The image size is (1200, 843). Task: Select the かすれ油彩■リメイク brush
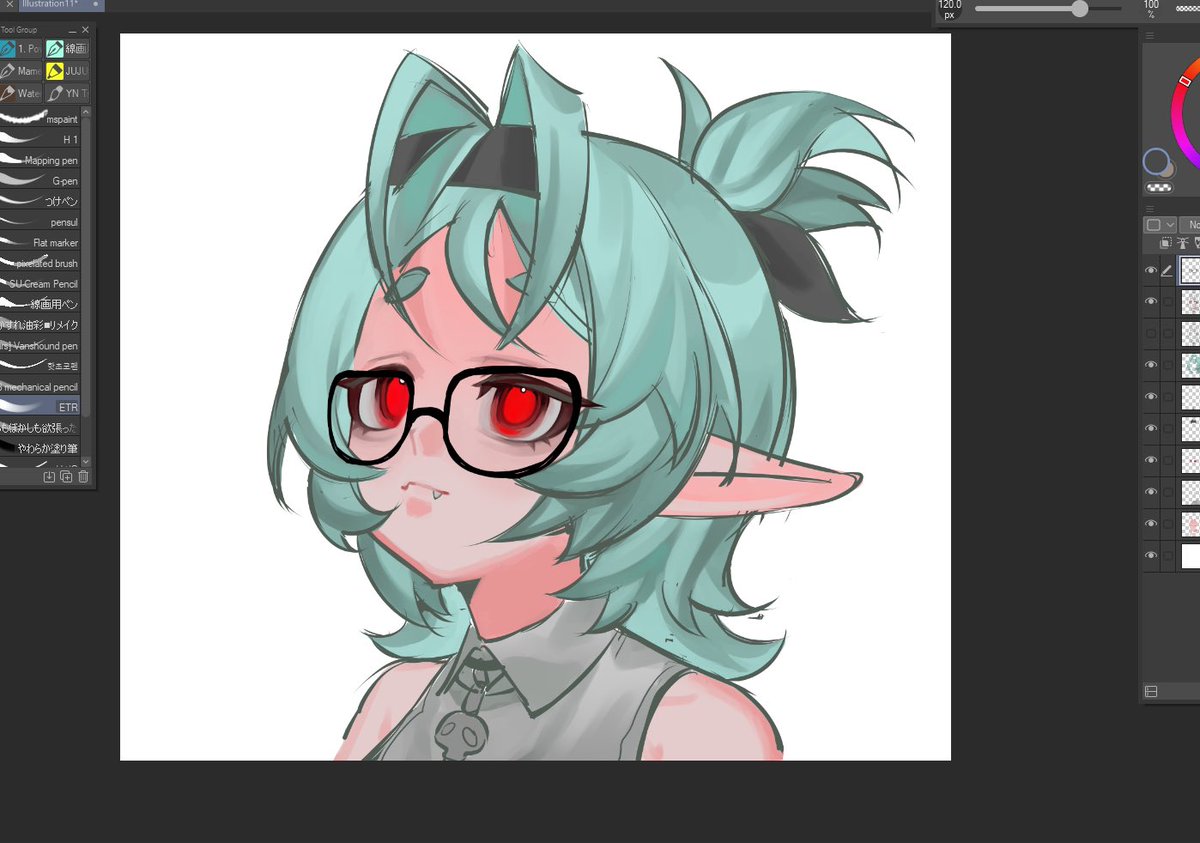40,325
